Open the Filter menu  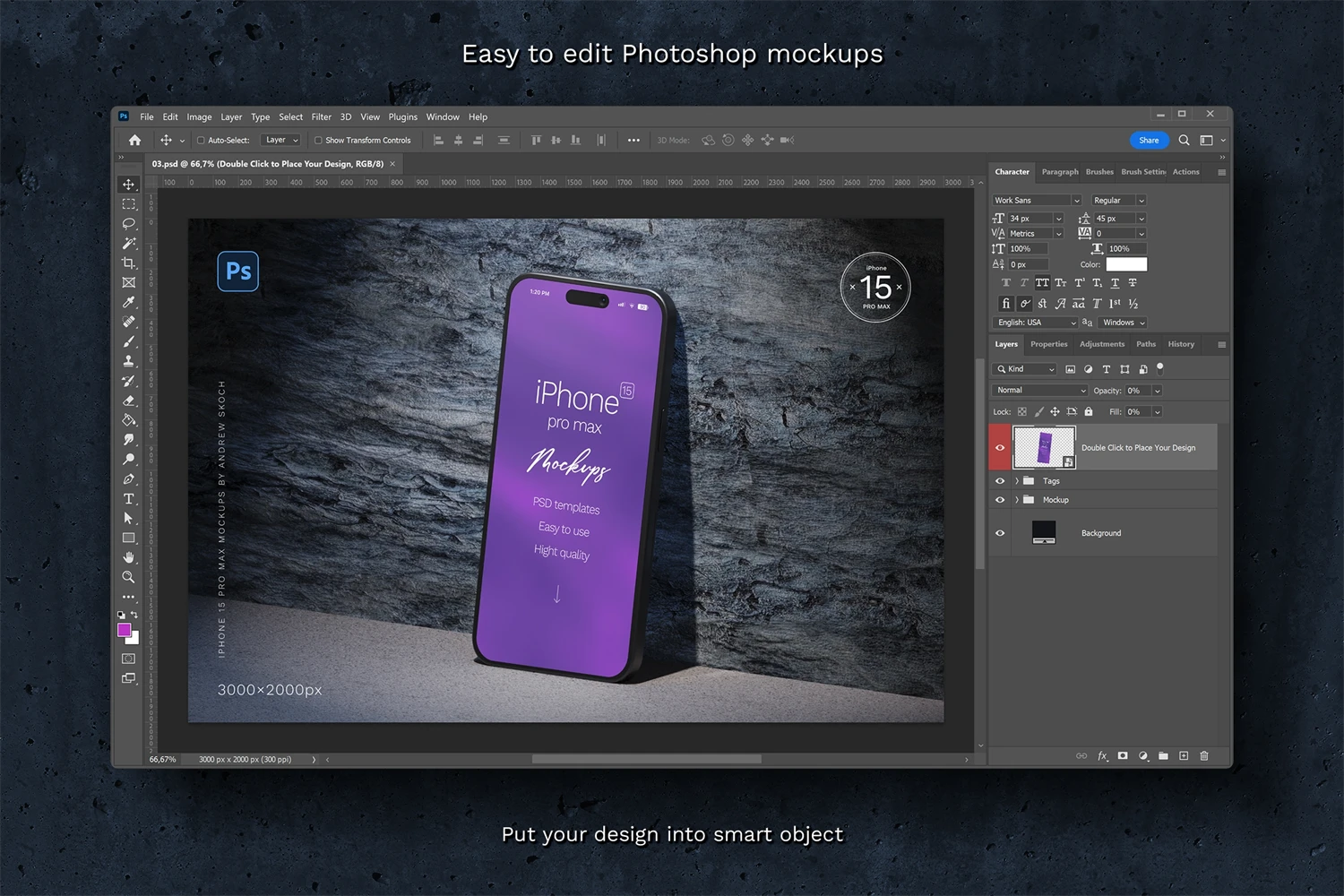point(321,116)
